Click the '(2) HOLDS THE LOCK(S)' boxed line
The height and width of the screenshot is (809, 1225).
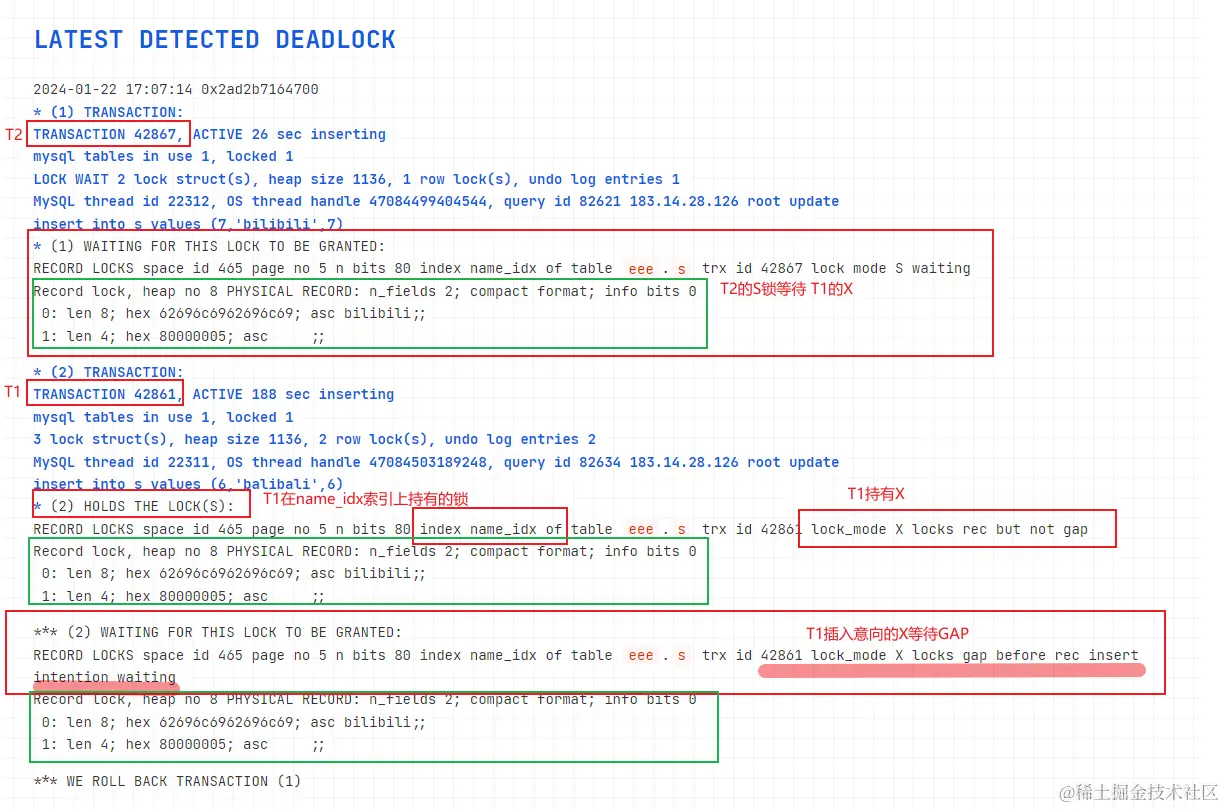140,506
